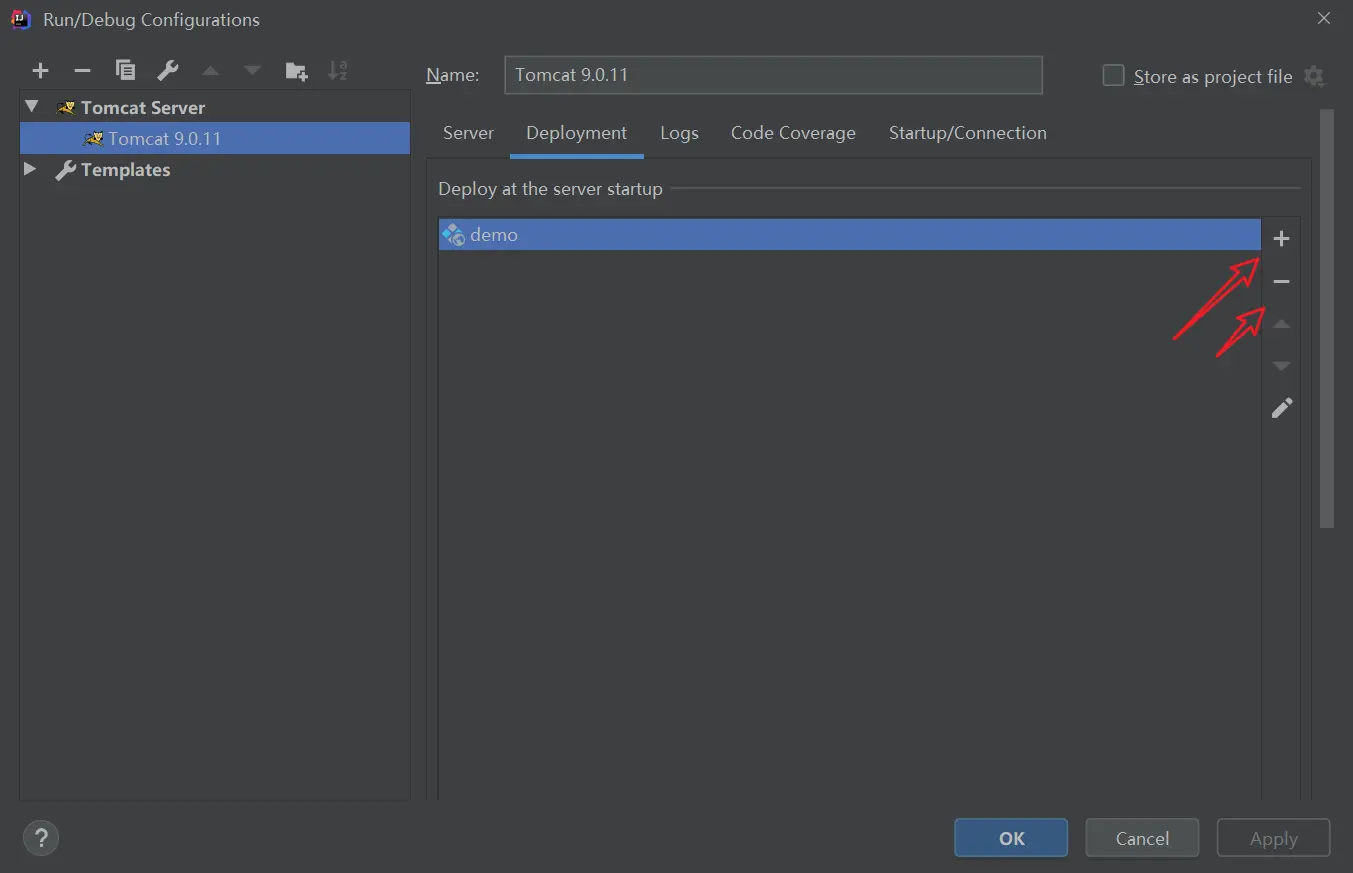The width and height of the screenshot is (1353, 873).
Task: Enable Store as project file checkbox
Action: (1113, 76)
